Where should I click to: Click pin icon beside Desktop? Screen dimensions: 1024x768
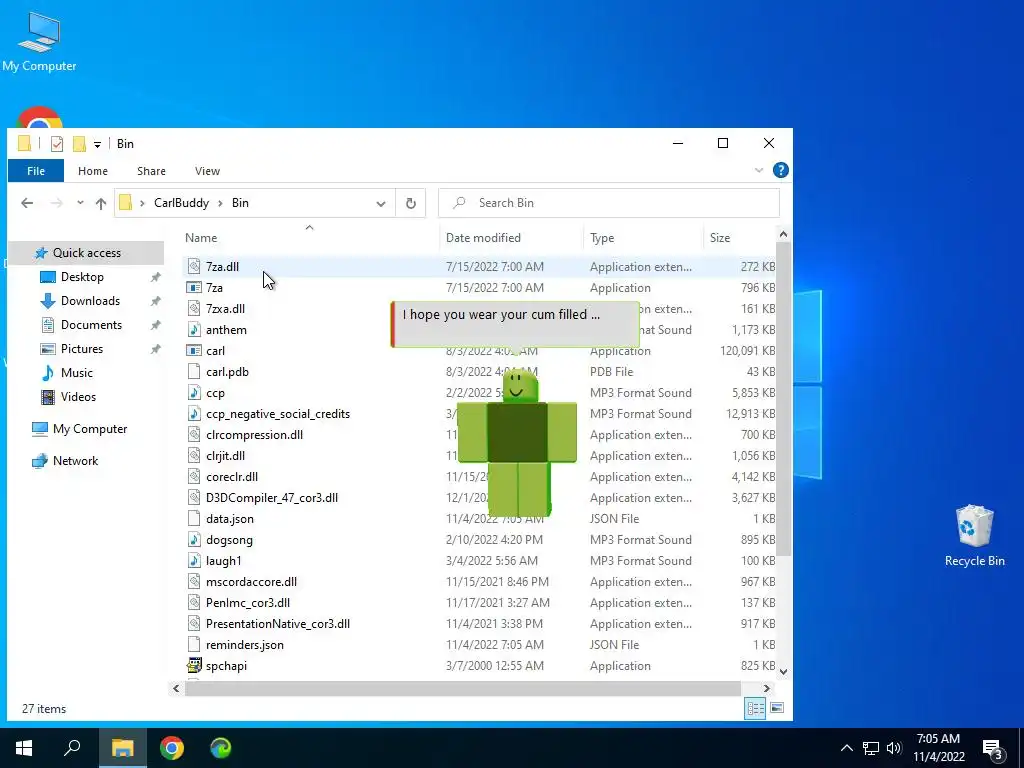click(x=155, y=277)
